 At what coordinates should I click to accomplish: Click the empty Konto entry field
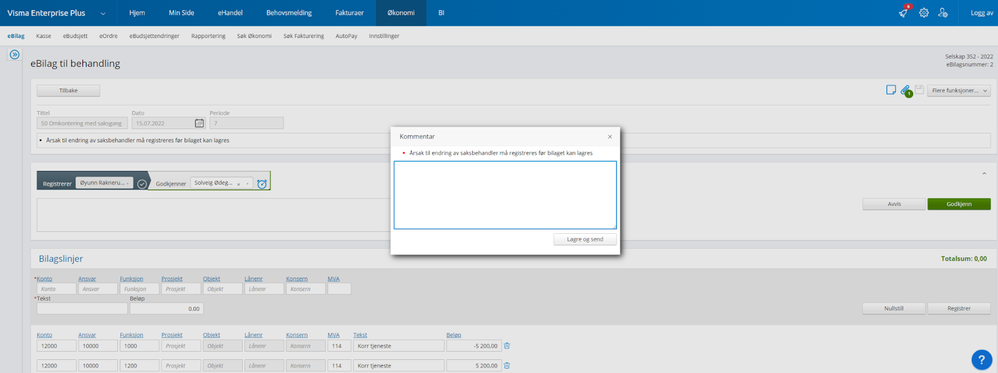pyautogui.click(x=56, y=288)
